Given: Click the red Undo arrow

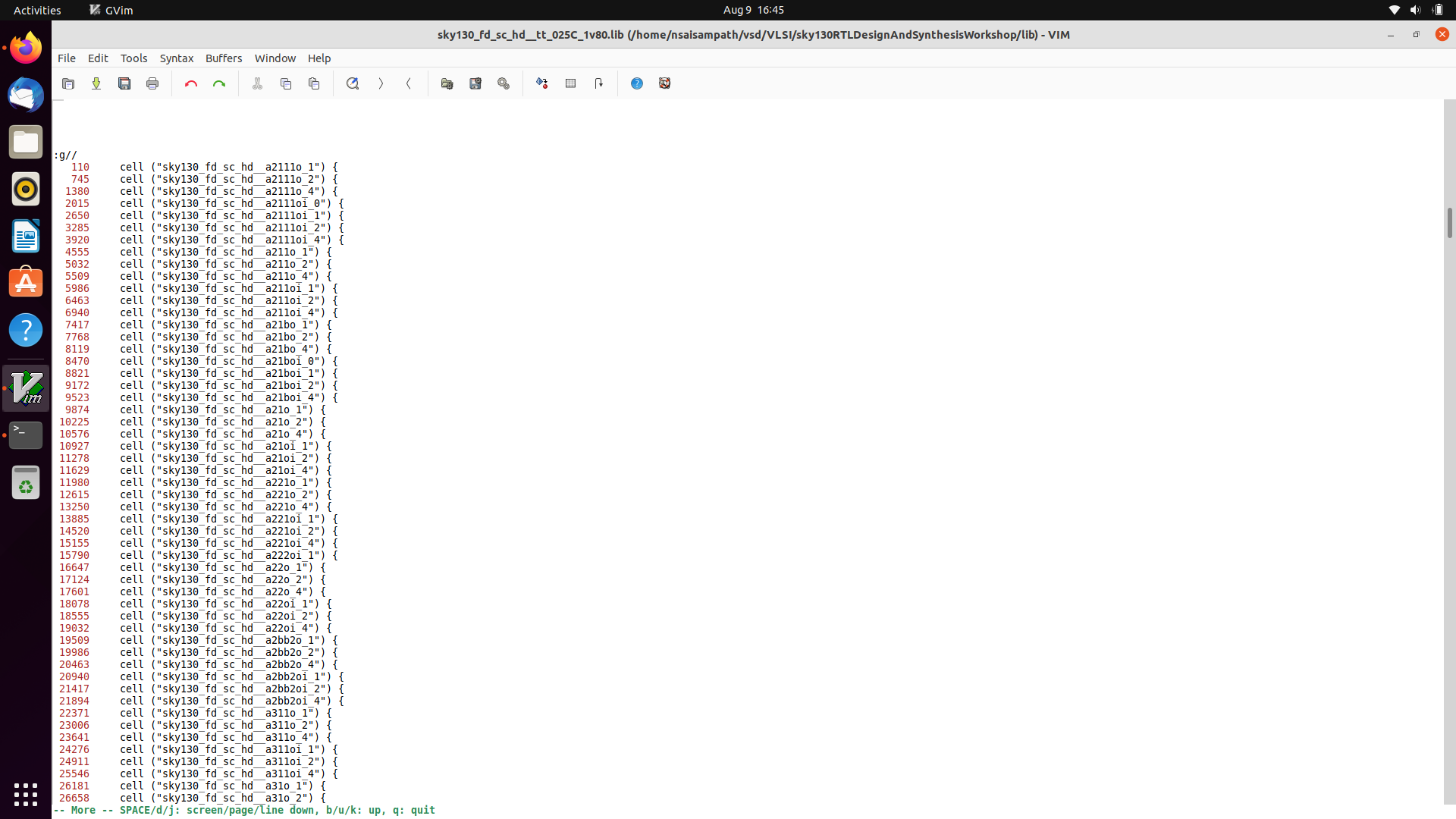Looking at the screenshot, I should 191,83.
